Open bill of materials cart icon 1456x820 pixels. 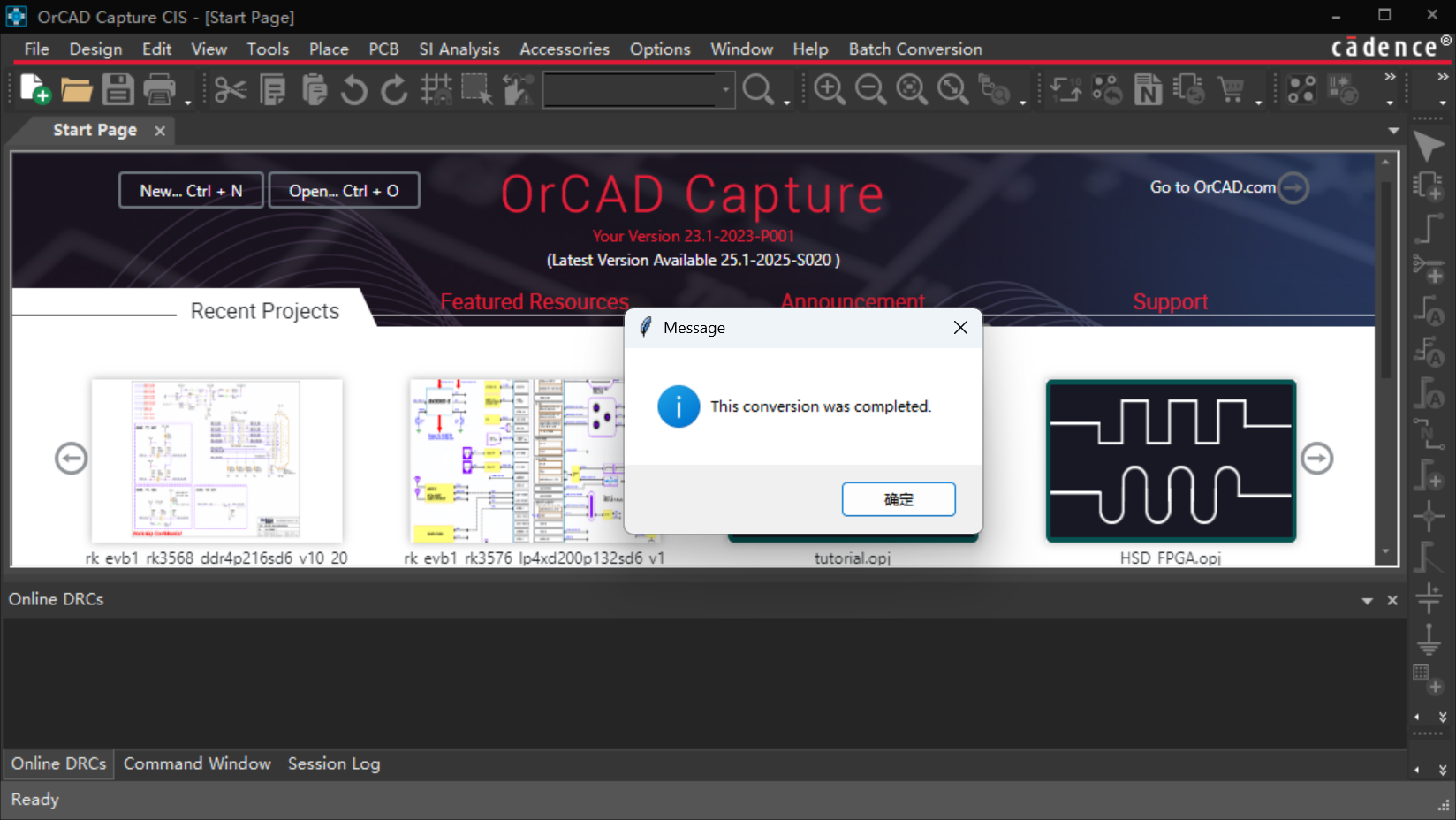coord(1231,89)
